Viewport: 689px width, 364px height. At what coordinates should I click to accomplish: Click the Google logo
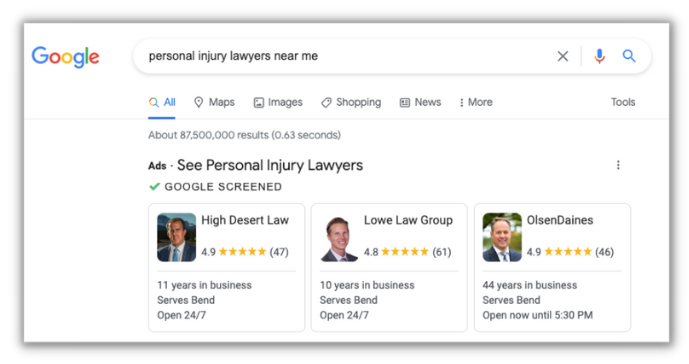pos(65,57)
